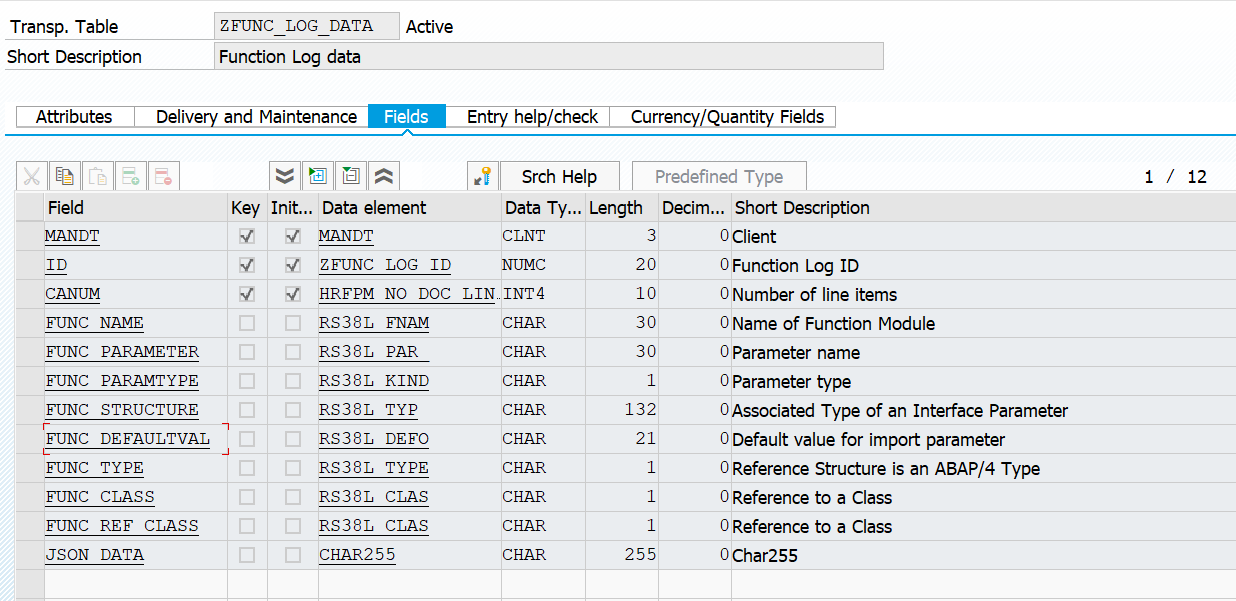The height and width of the screenshot is (601, 1236).
Task: Enable Key checkbox for FUNC_TYPE
Action: (x=247, y=468)
